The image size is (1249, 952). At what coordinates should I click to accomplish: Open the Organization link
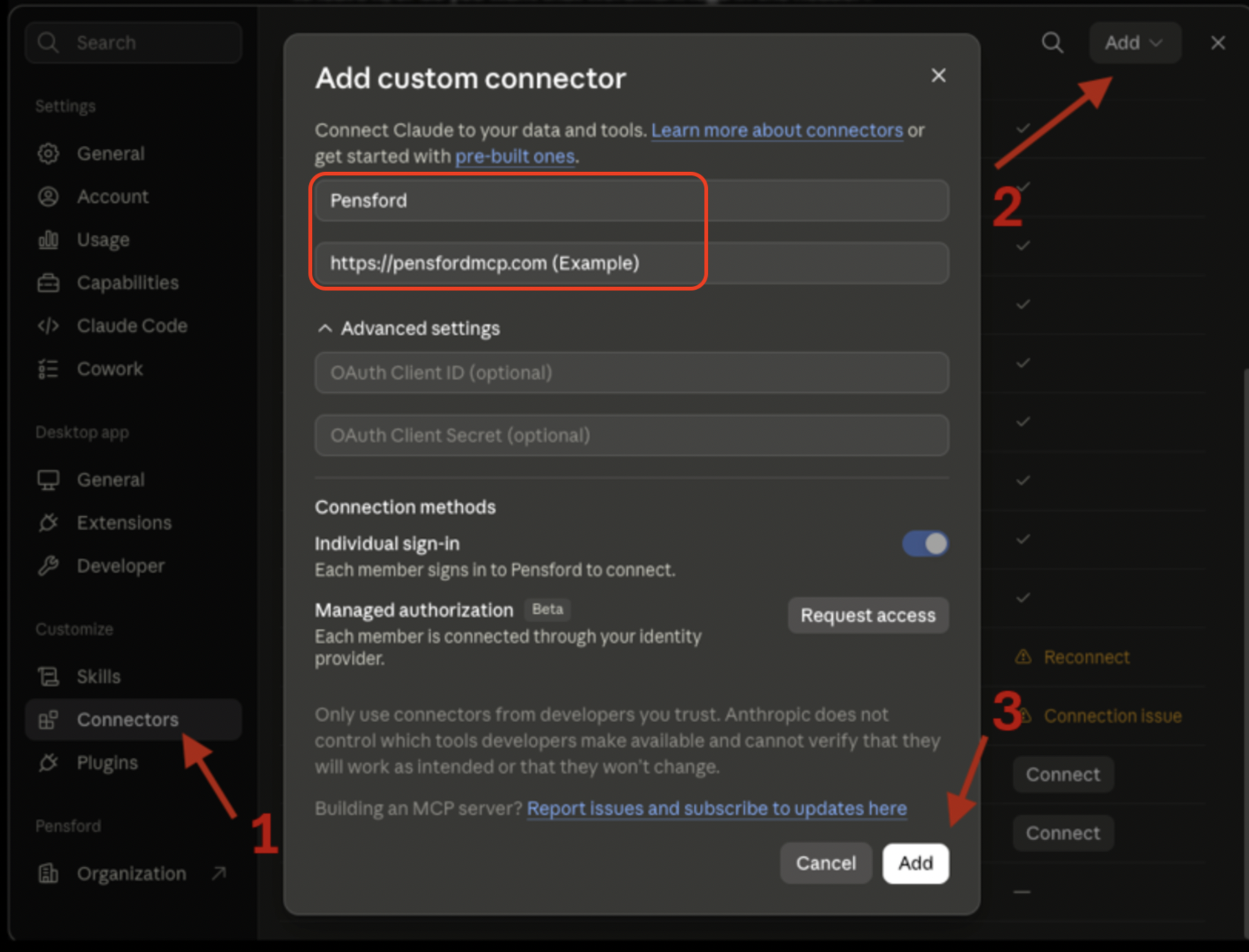[133, 873]
